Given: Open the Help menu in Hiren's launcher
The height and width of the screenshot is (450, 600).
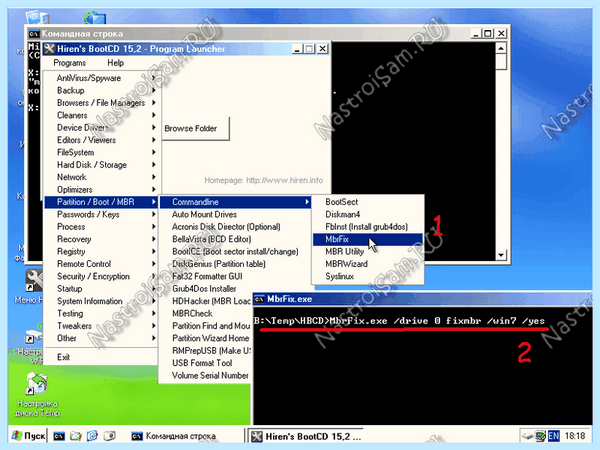Looking at the screenshot, I should [x=115, y=63].
